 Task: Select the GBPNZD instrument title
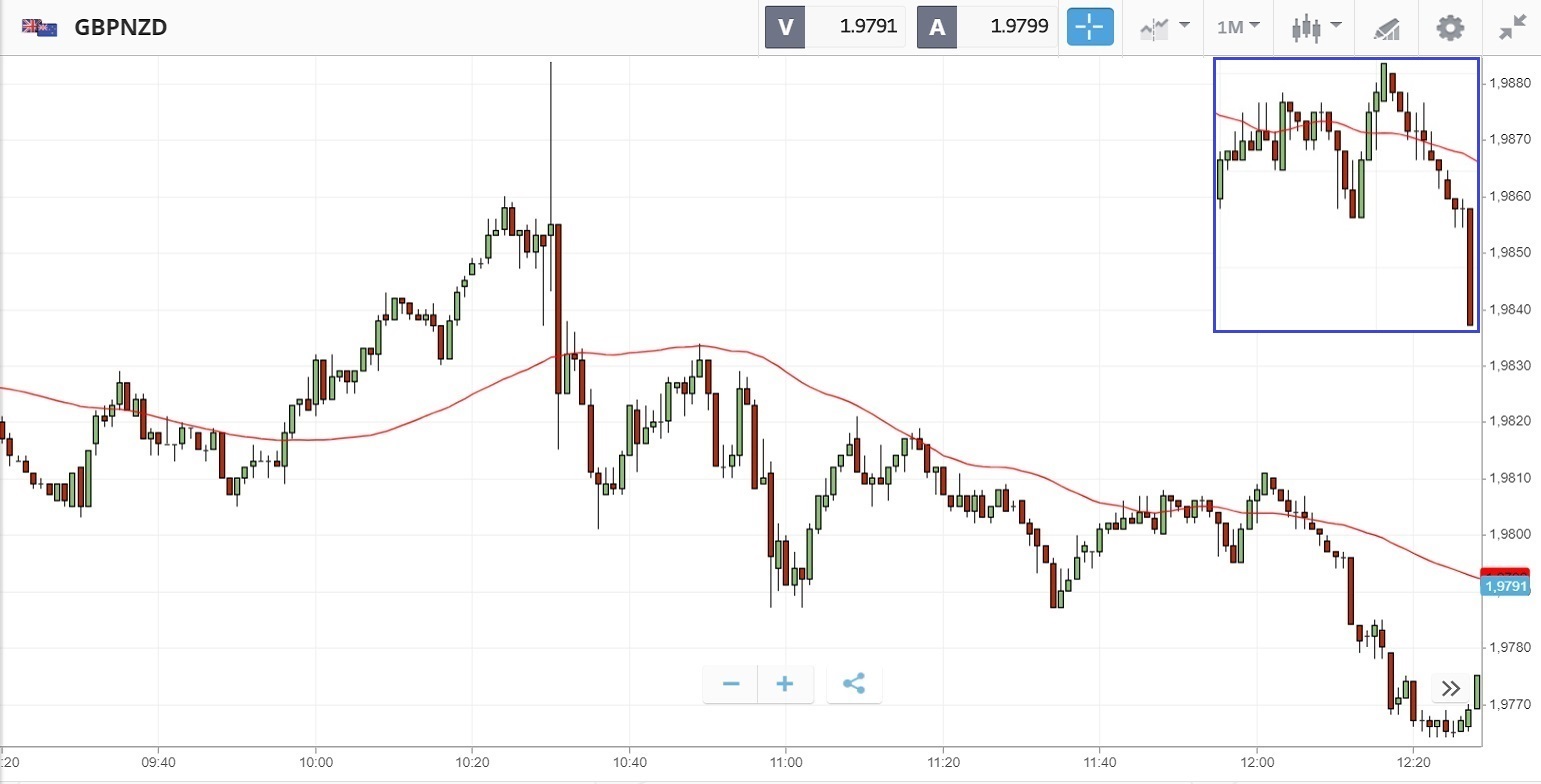pos(120,27)
